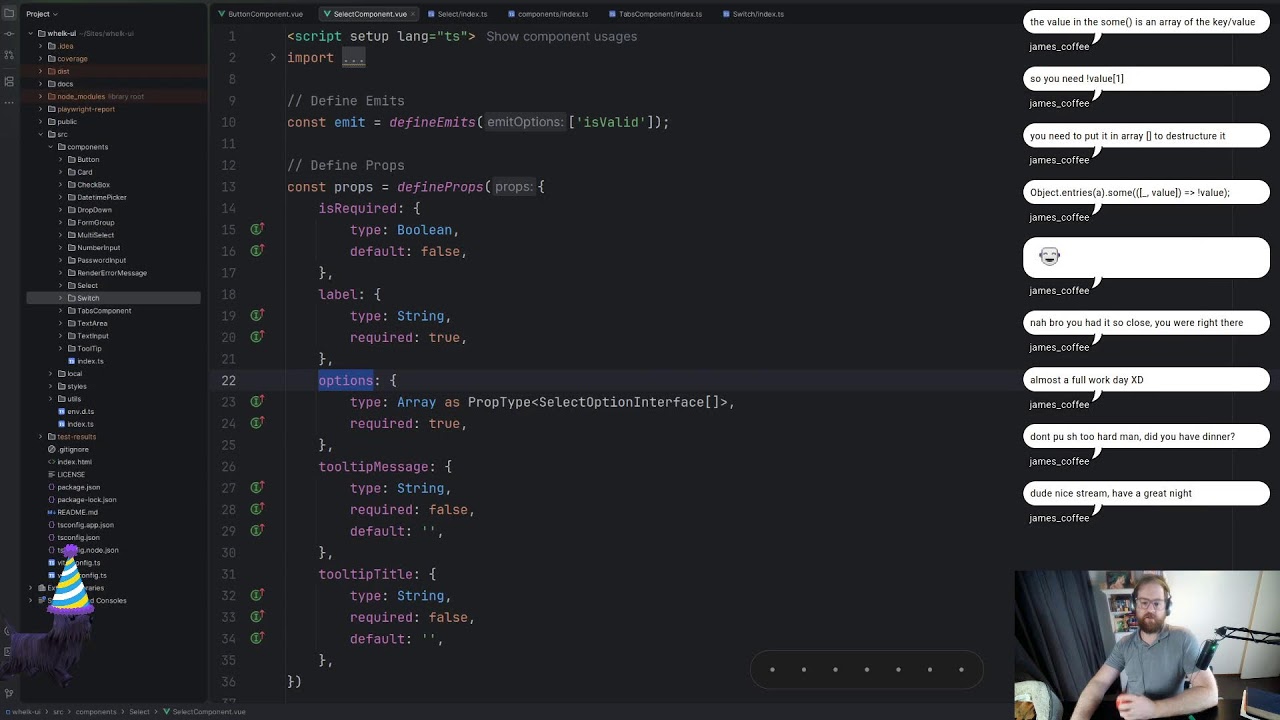Click the Show component usages hint
1280x720 pixels.
(x=561, y=36)
